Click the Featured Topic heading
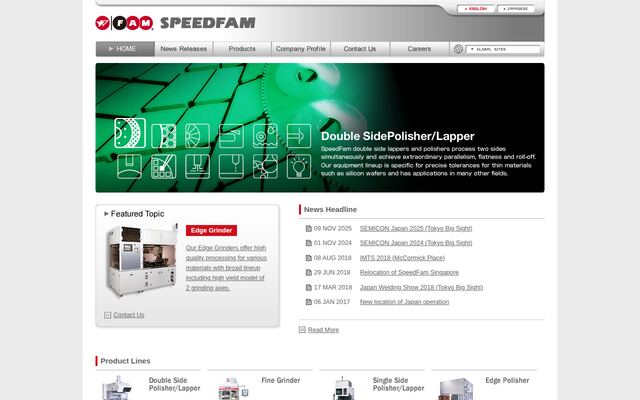The image size is (640, 400). pos(138,214)
